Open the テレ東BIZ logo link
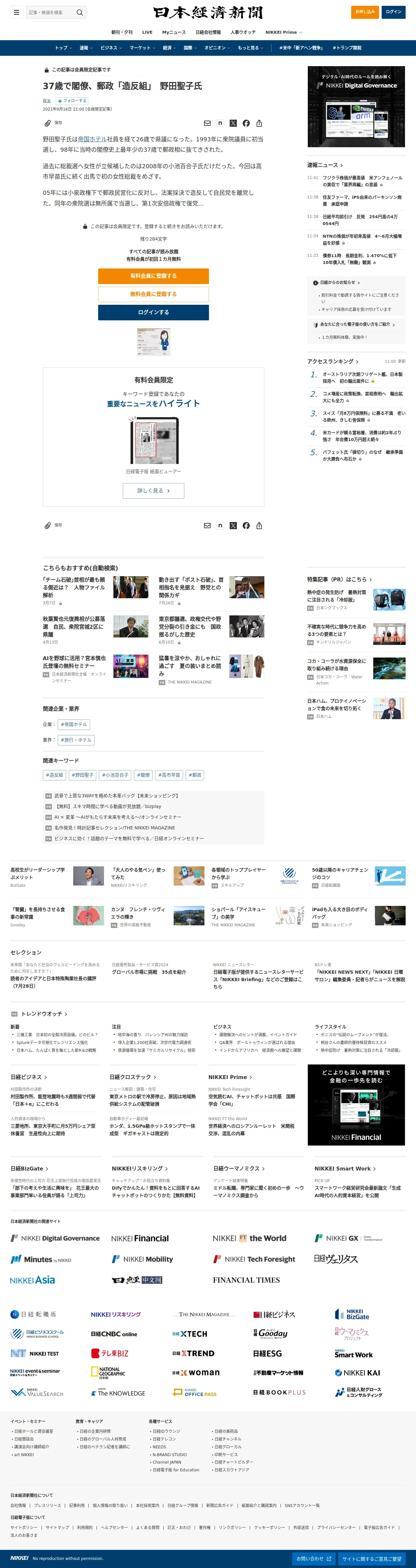Image resolution: width=416 pixels, height=1568 pixels. 110,1353
